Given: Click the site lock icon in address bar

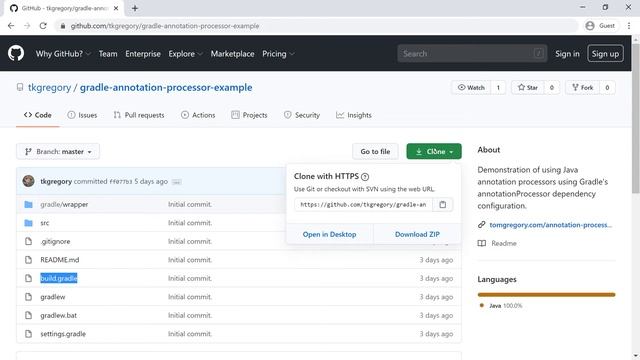Looking at the screenshot, I should pyautogui.click(x=62, y=26).
